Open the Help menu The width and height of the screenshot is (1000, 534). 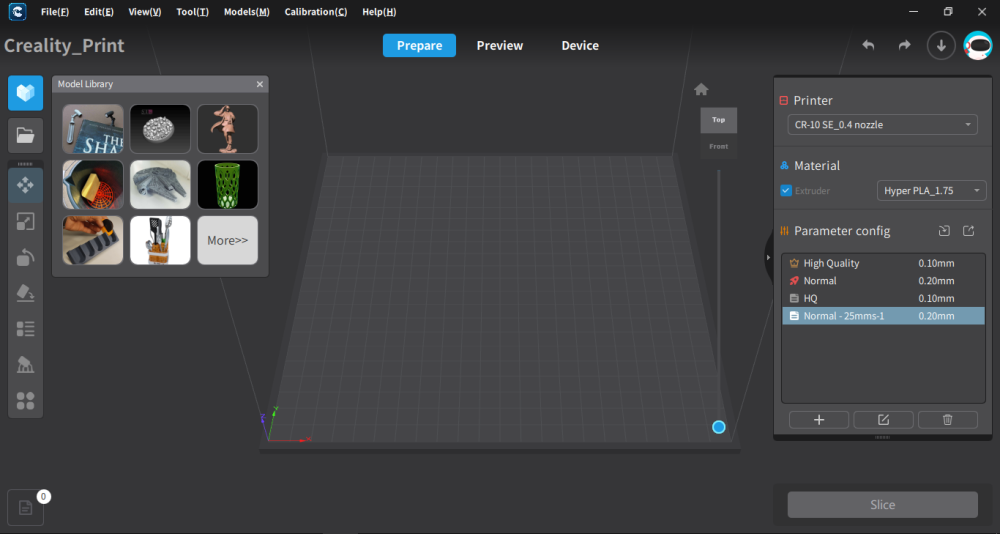379,12
